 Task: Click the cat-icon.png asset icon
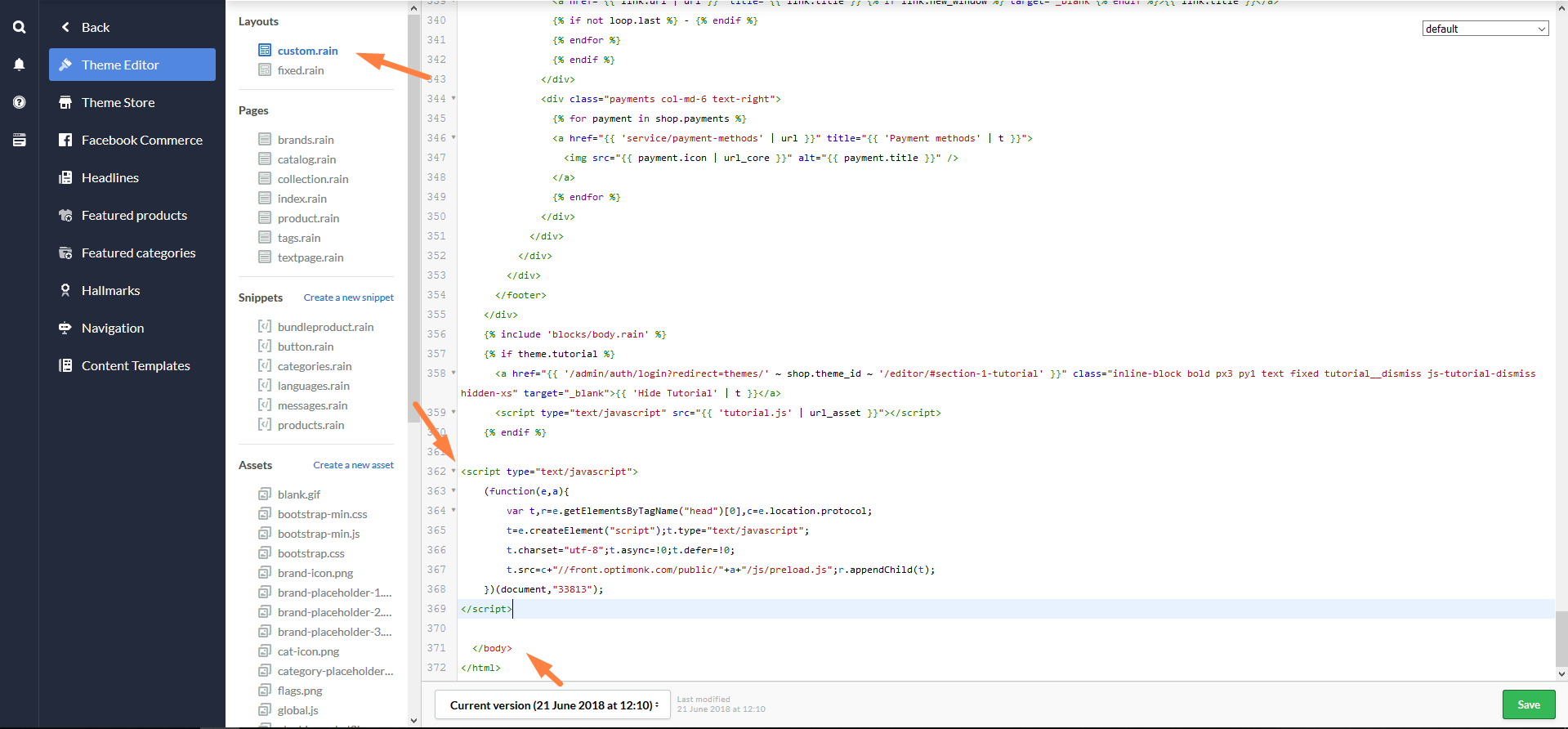265,651
